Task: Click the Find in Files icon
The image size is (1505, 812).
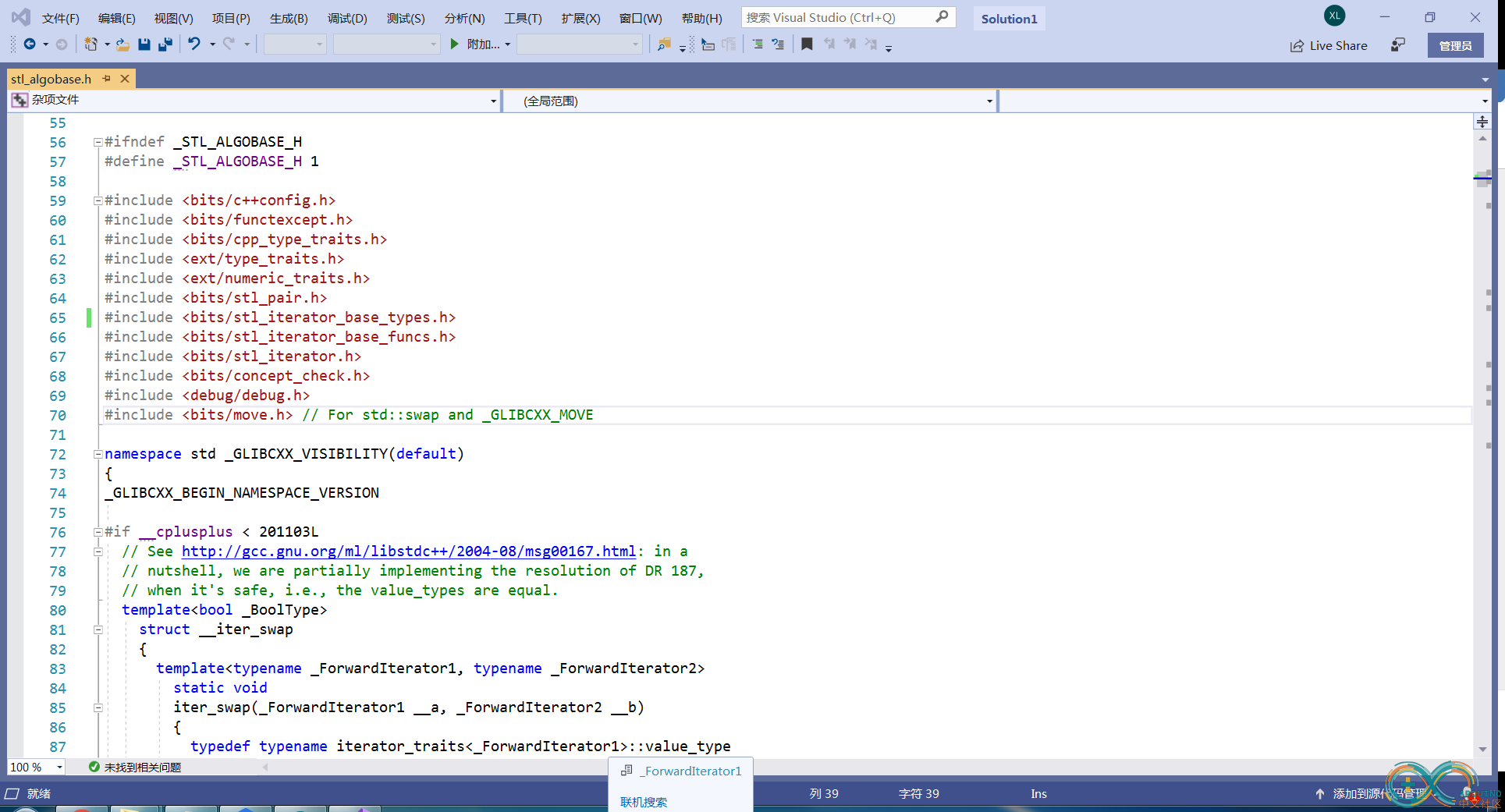Action: (x=664, y=44)
